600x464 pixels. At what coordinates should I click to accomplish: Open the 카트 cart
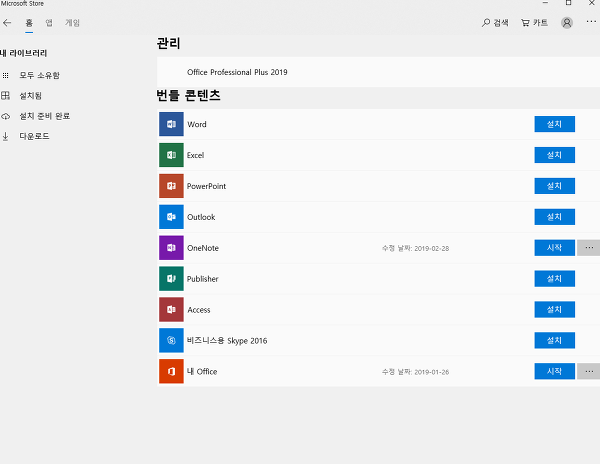pyautogui.click(x=535, y=23)
